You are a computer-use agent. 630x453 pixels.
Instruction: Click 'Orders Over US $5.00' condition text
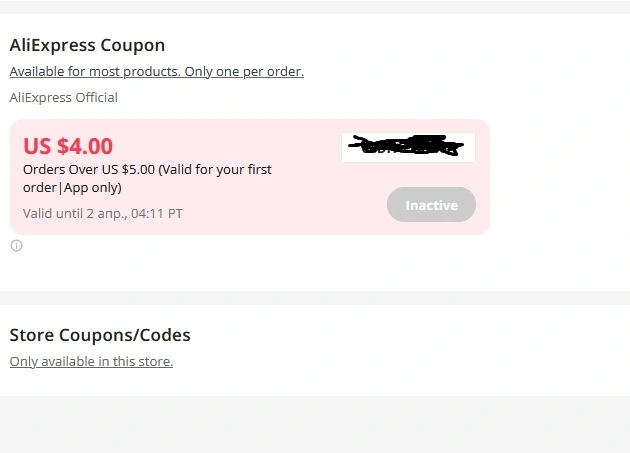tap(89, 170)
